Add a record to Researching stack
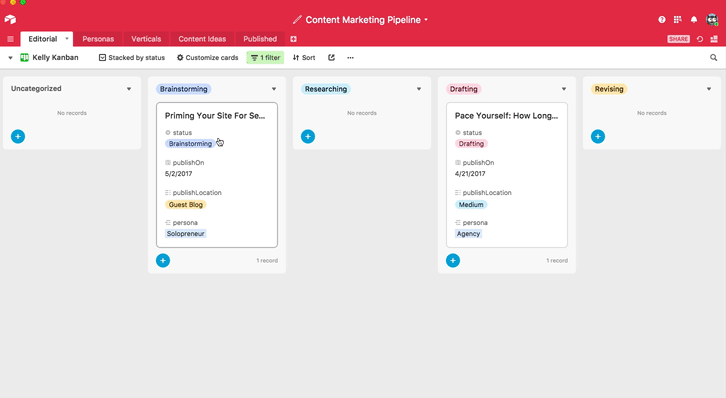 coord(308,137)
